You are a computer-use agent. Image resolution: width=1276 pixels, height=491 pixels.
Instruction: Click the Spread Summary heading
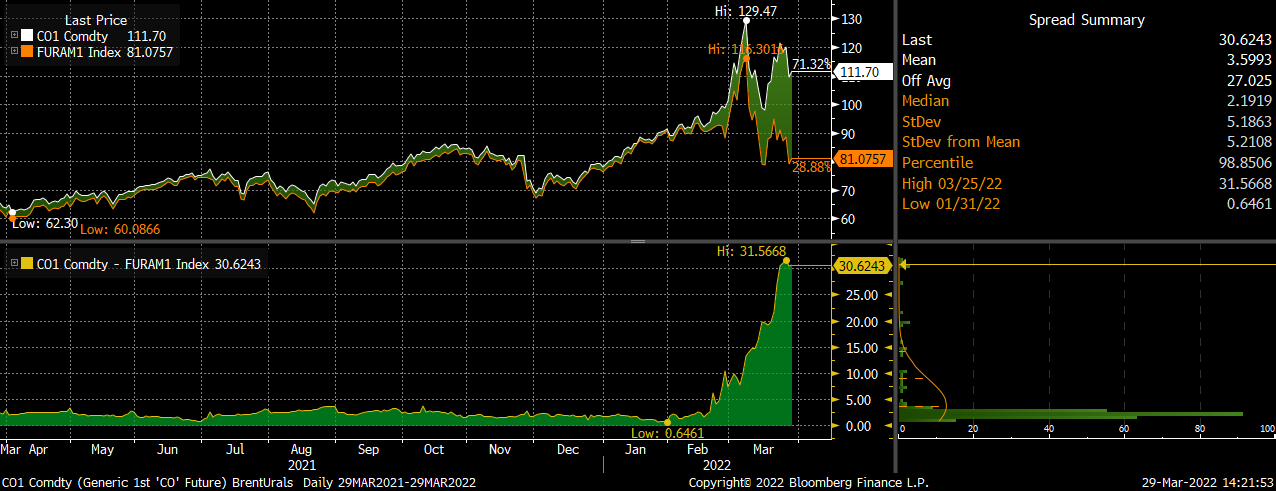coord(1085,19)
